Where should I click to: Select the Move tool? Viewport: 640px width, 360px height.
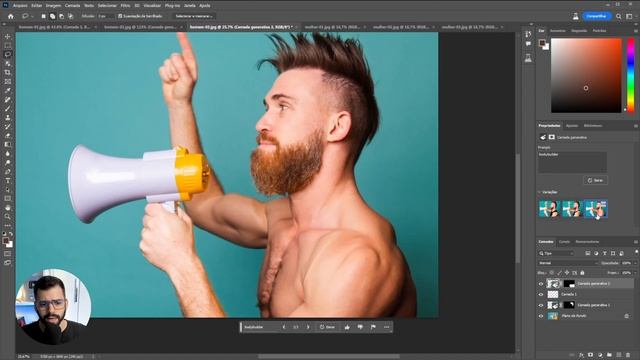(x=7, y=37)
